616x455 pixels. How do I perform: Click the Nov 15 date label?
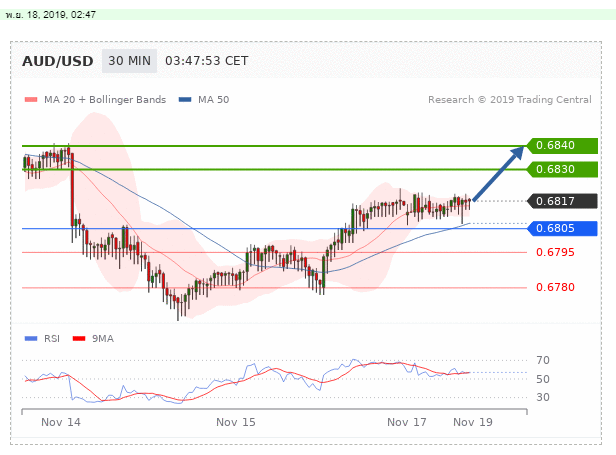coord(236,422)
